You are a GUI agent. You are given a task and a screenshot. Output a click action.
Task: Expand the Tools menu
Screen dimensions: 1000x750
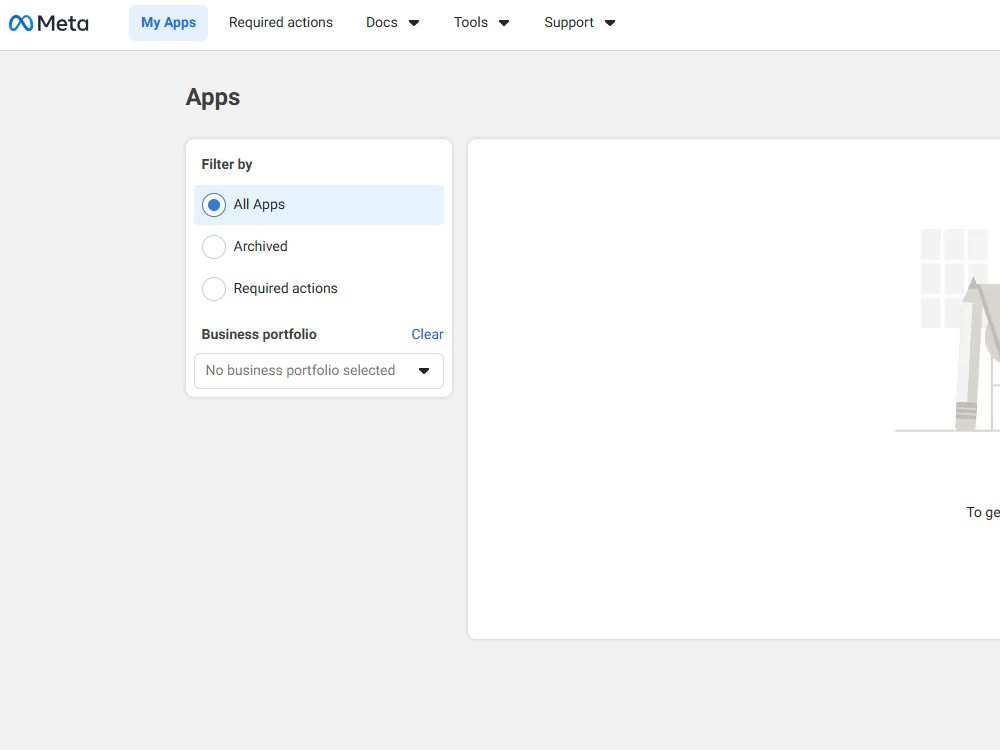coord(482,23)
